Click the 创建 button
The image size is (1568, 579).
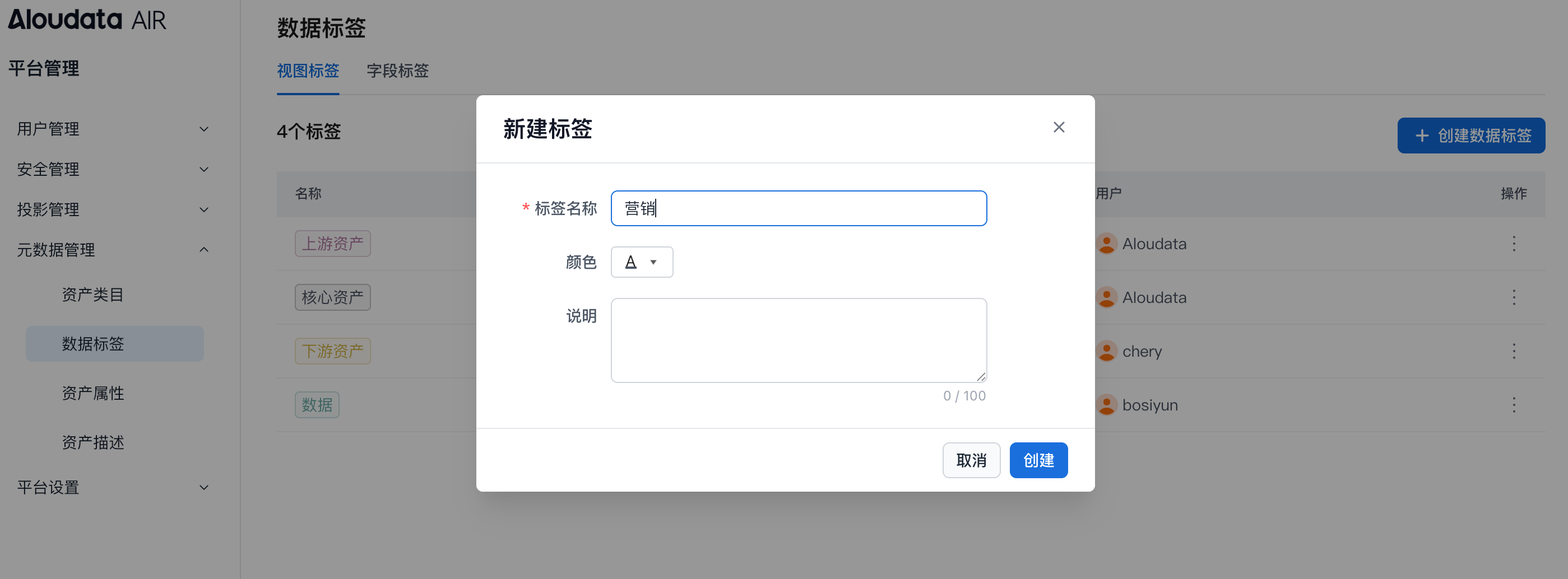coord(1038,460)
